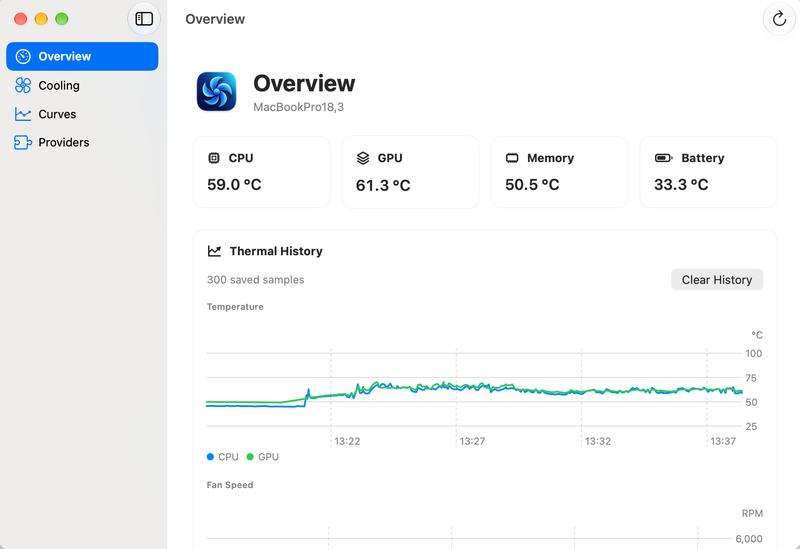Viewport: 800px width, 549px height.
Task: Click the Thermal History heading
Action: click(x=276, y=251)
